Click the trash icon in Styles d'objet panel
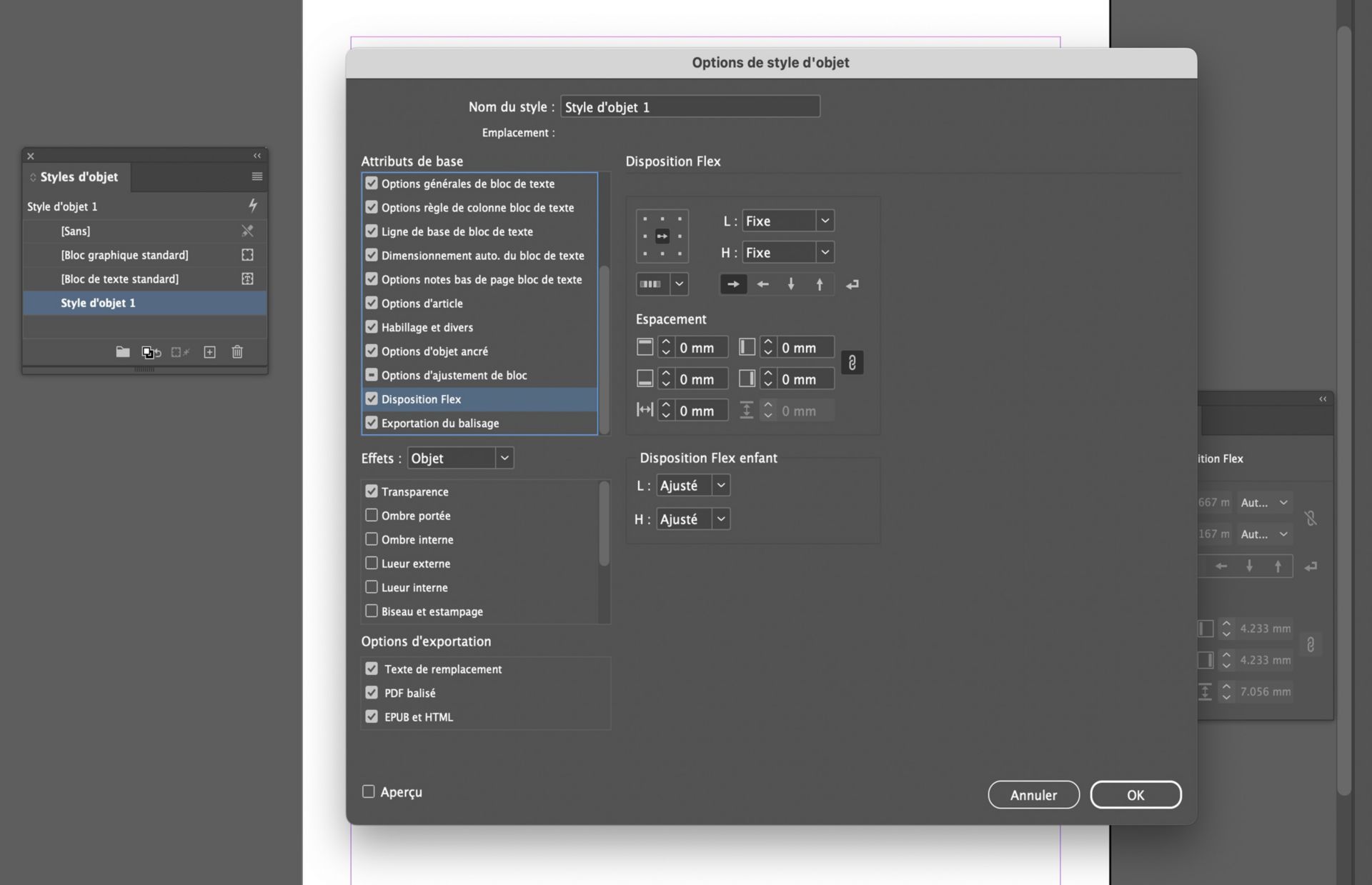This screenshot has height=885, width=1372. (x=237, y=352)
